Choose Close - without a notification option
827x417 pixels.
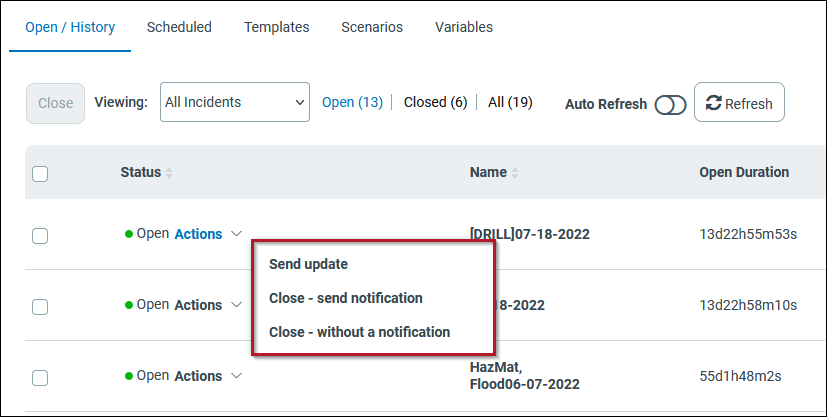click(x=360, y=332)
